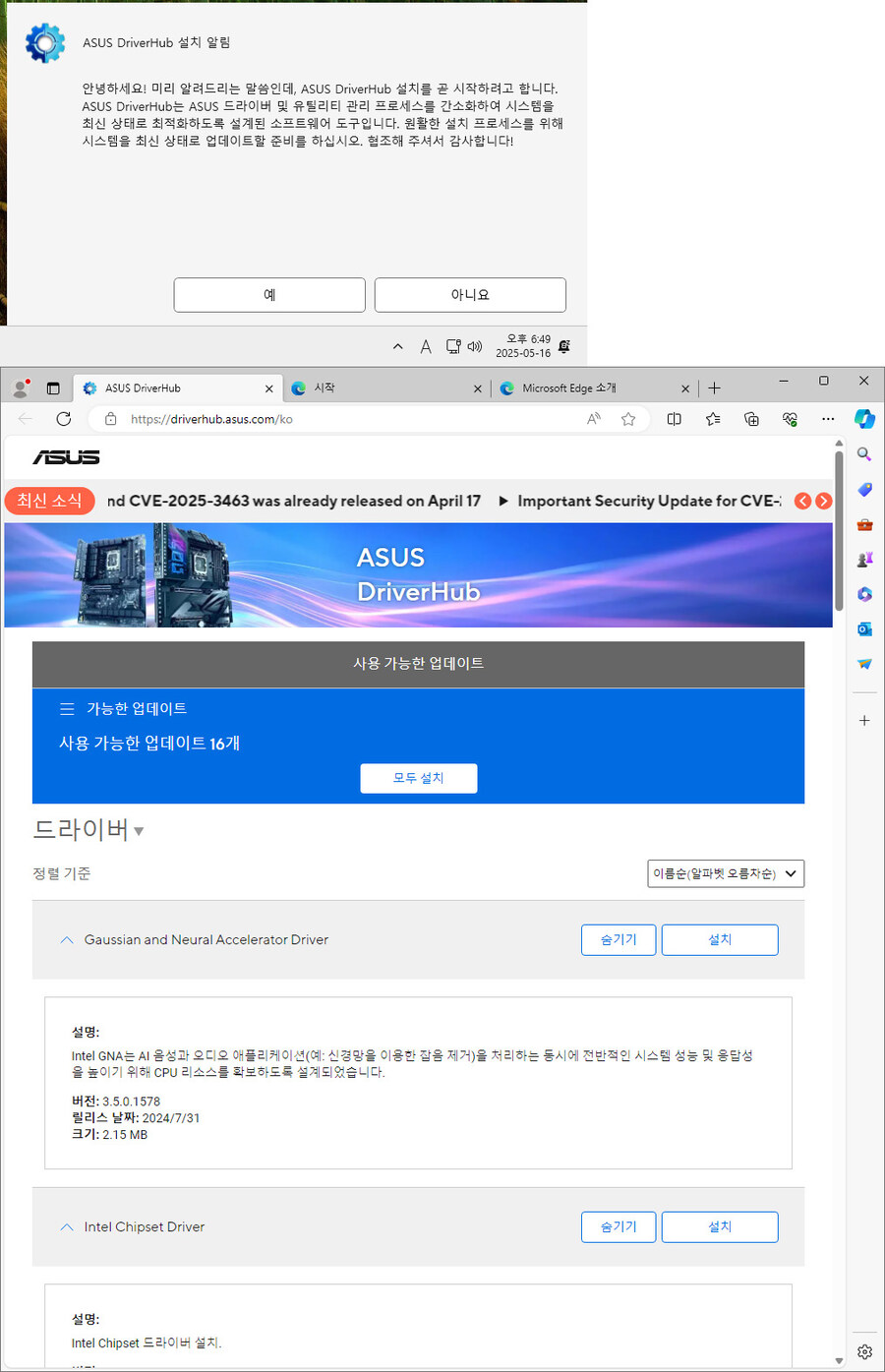Click the ASUS DriverHub banner image
Image resolution: width=885 pixels, height=1372 pixels.
418,575
